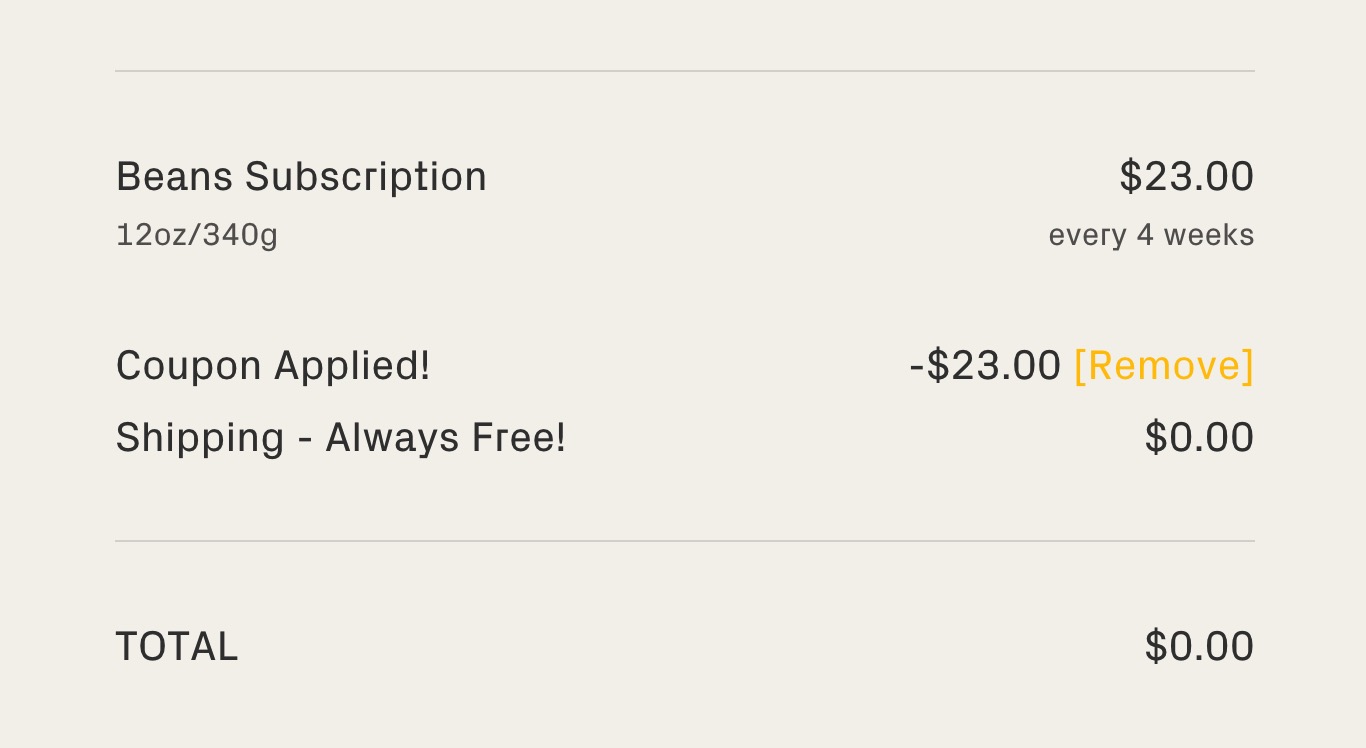This screenshot has width=1366, height=748.
Task: Click the word Shipping in shipping row
Action: tap(200, 438)
